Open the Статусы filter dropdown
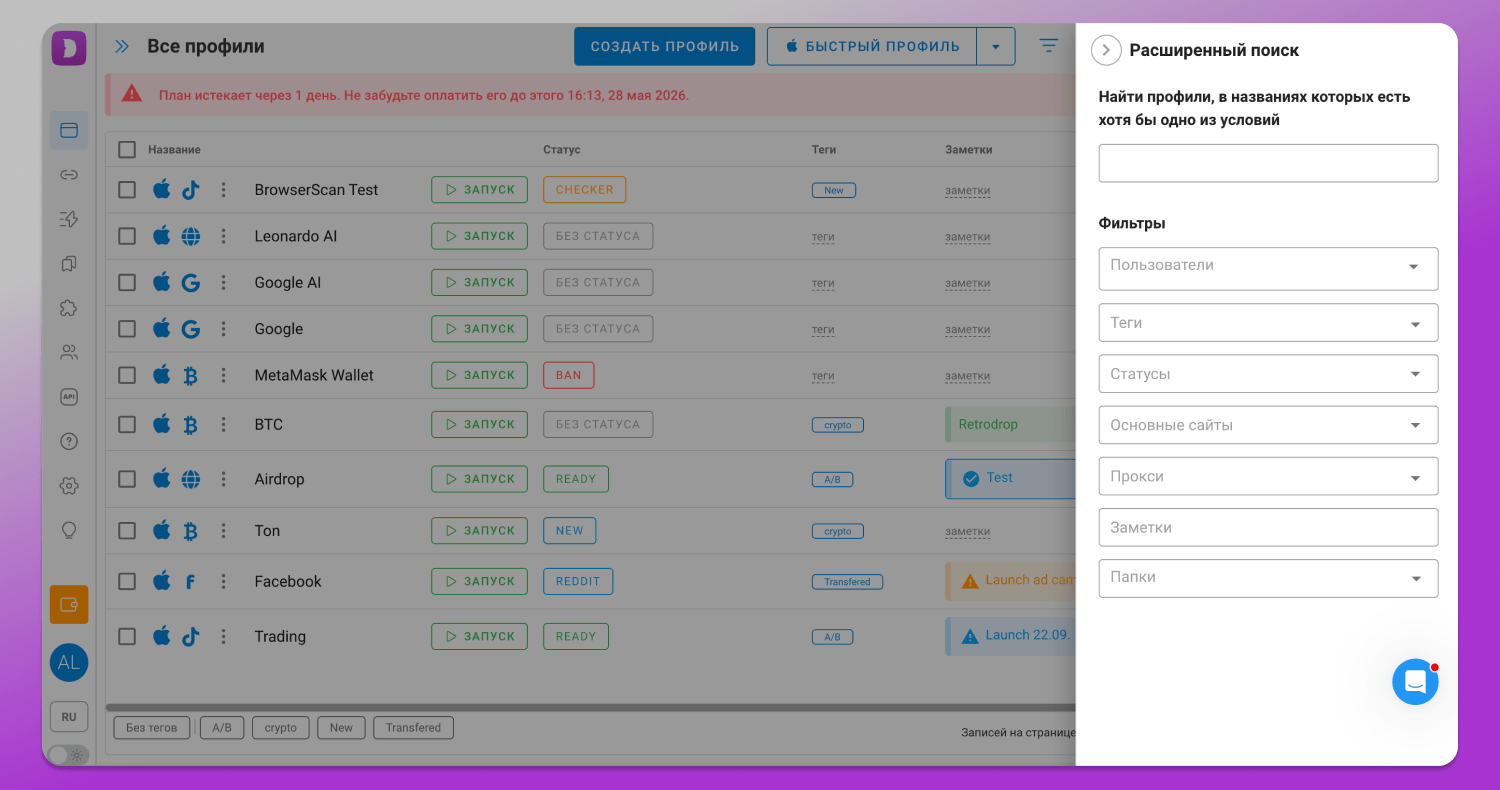The height and width of the screenshot is (790, 1500). pos(1268,374)
